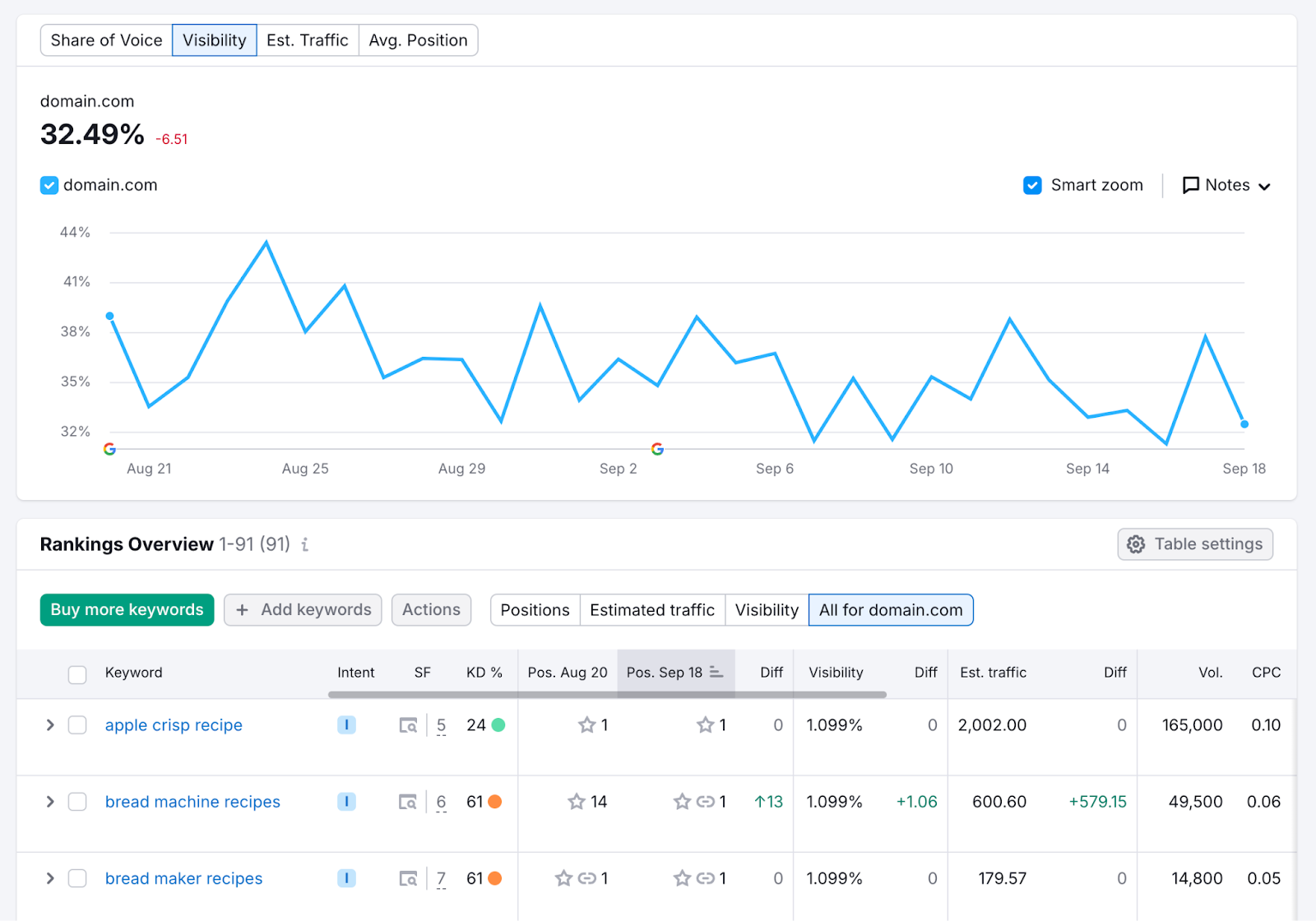Disable Smart zoom
The height and width of the screenshot is (921, 1316).
click(1032, 185)
